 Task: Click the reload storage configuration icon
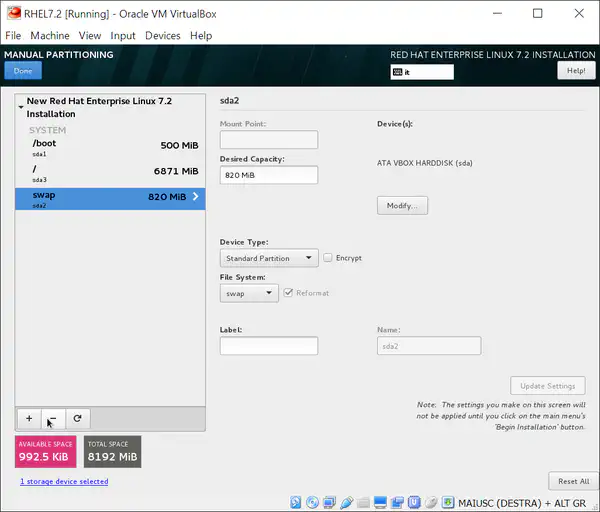click(77, 419)
